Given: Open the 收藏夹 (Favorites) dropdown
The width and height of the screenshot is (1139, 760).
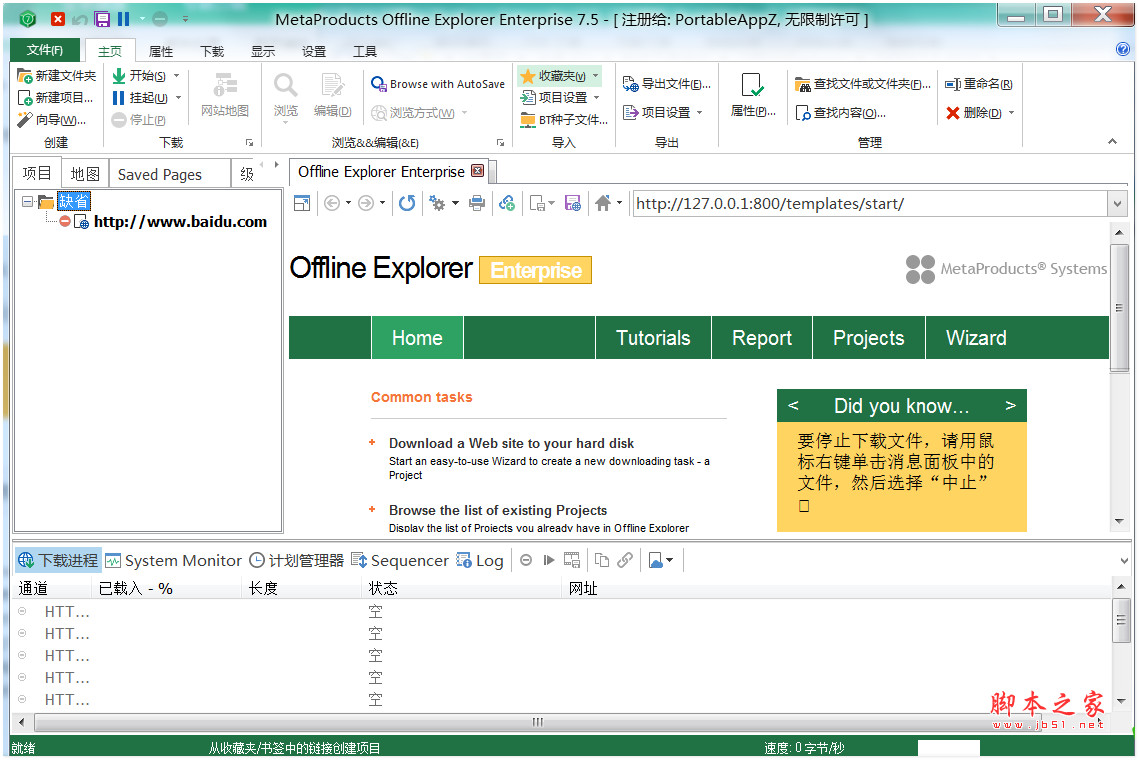Looking at the screenshot, I should pos(596,76).
